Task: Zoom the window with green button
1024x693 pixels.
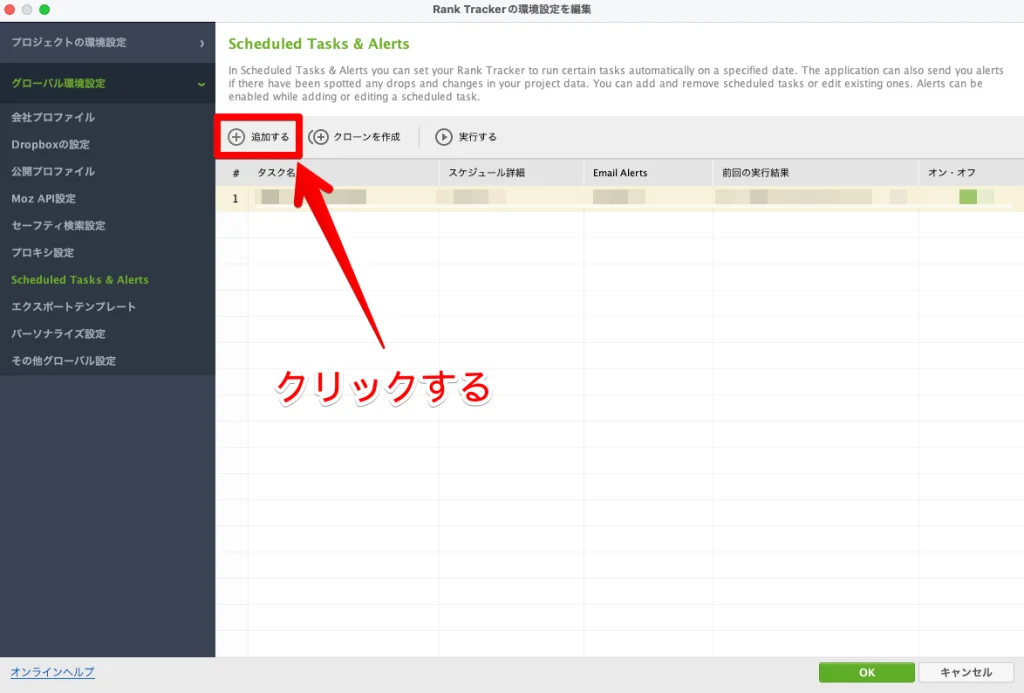Action: pos(44,9)
